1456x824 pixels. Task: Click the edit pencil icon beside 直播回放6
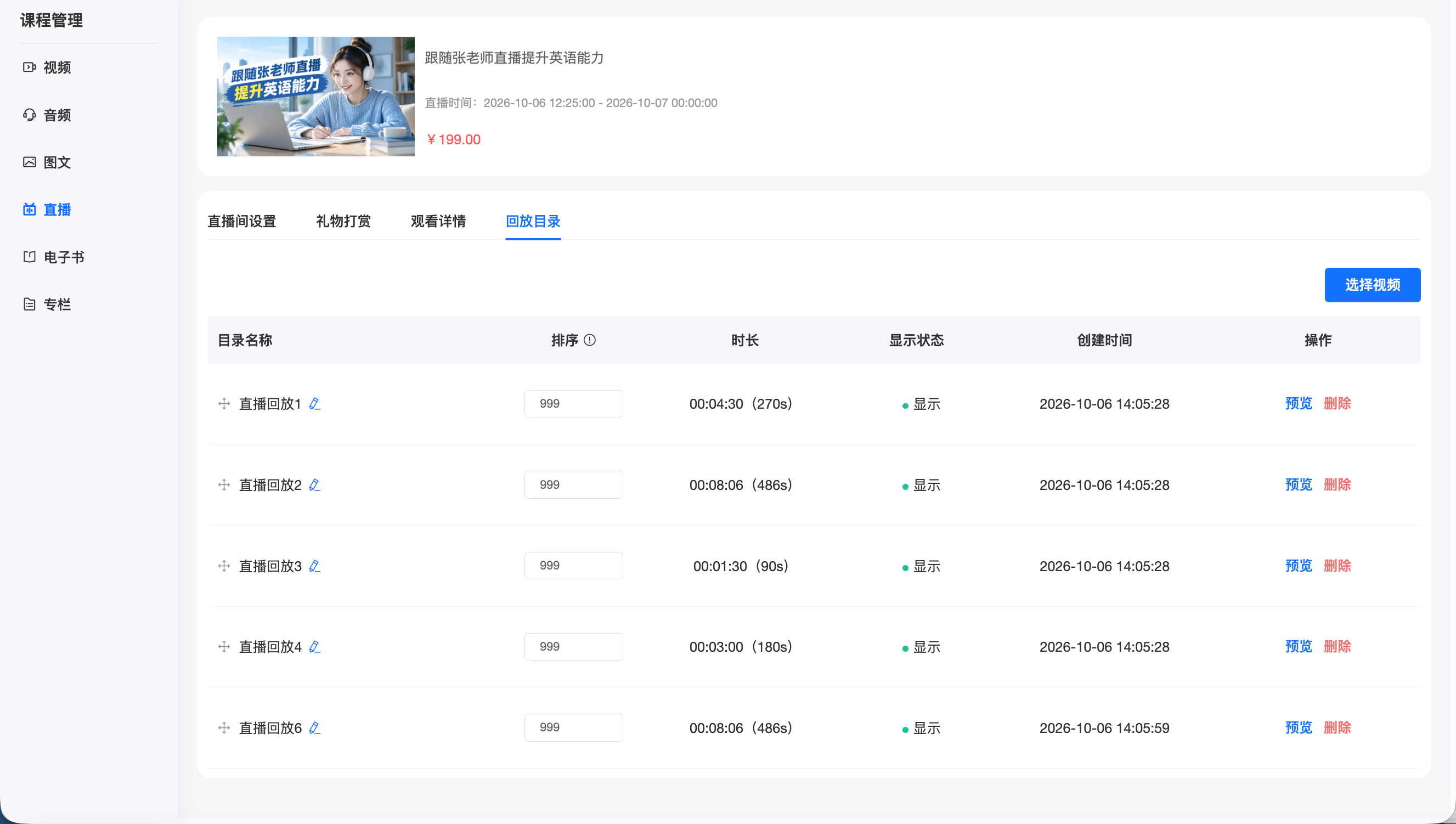point(315,728)
